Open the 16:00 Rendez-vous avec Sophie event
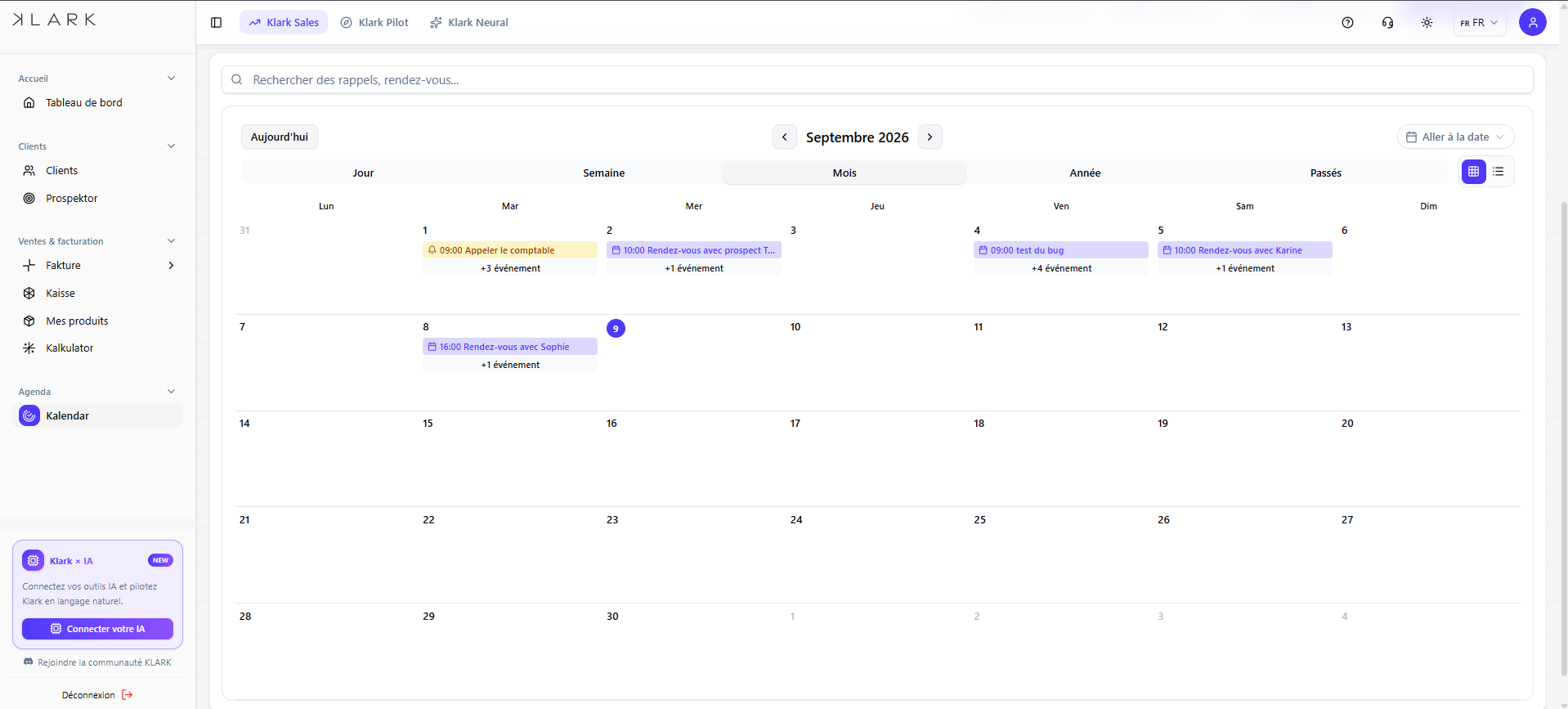 click(510, 347)
